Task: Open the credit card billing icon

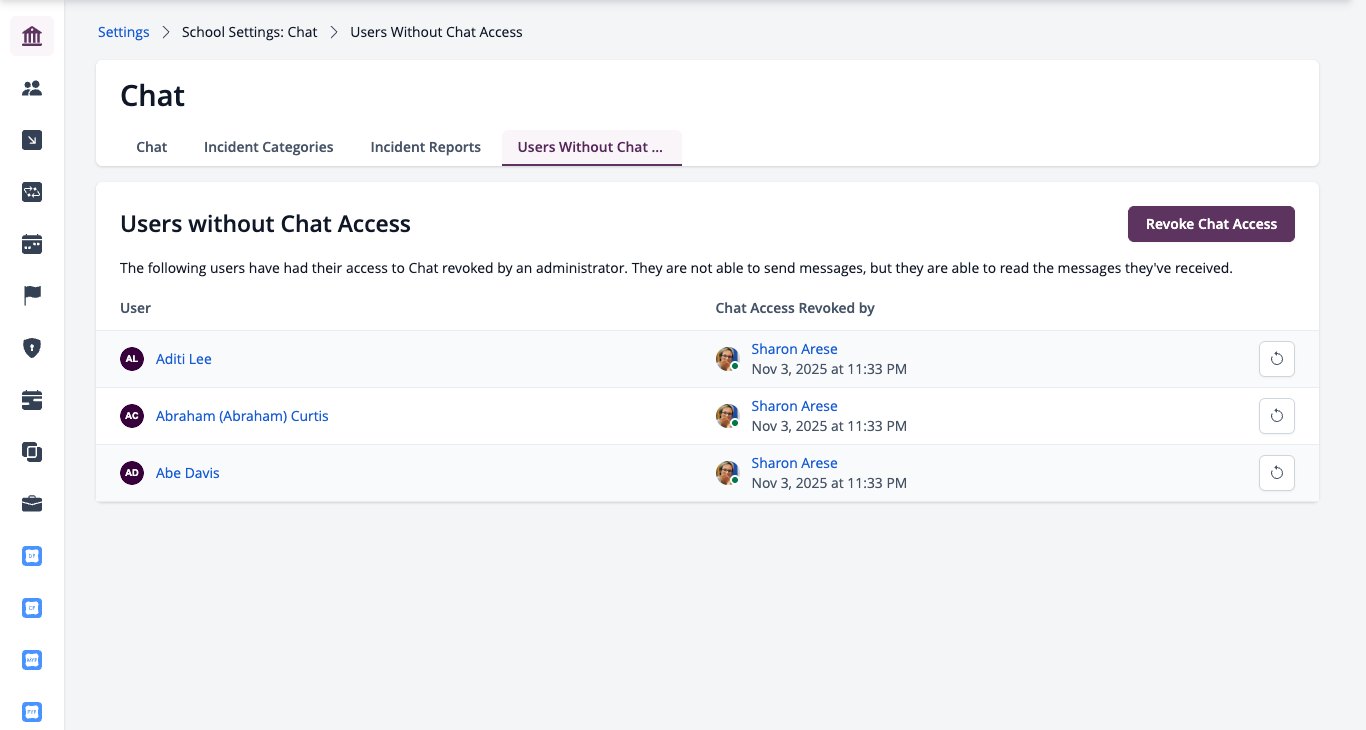Action: click(32, 400)
